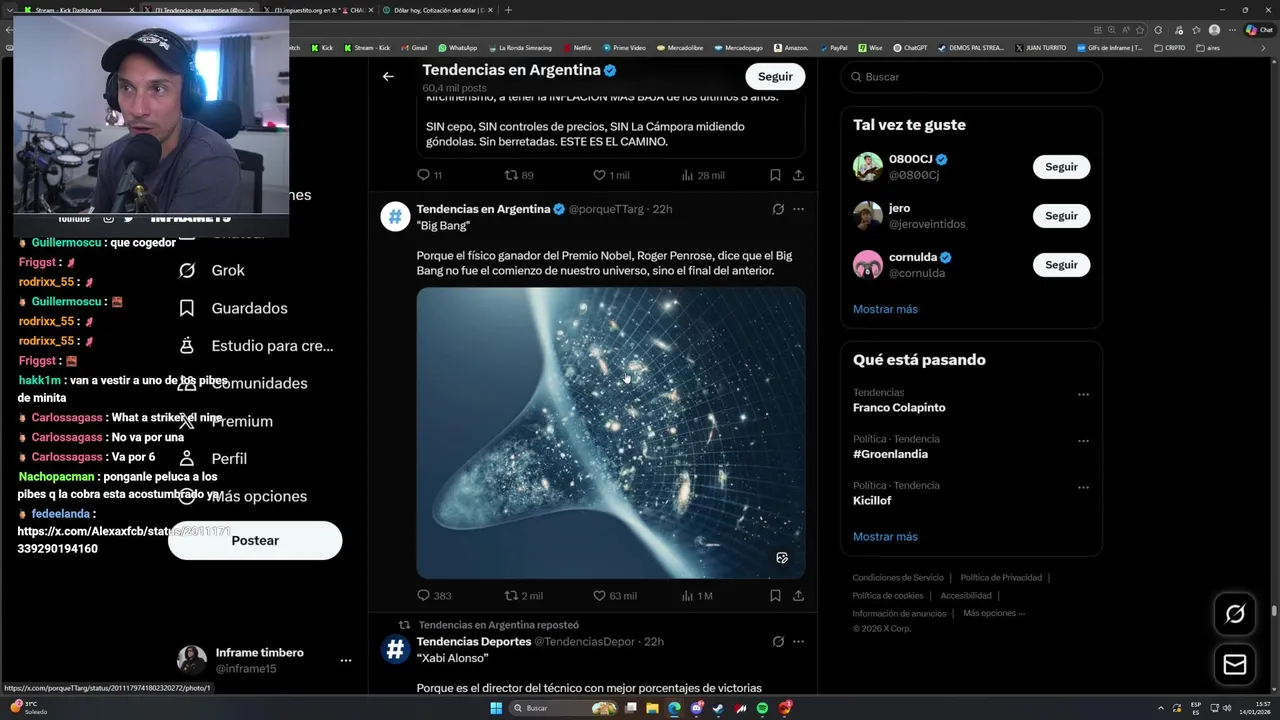The height and width of the screenshot is (720, 1280).
Task: Follow cornulda account
Action: (x=1061, y=265)
